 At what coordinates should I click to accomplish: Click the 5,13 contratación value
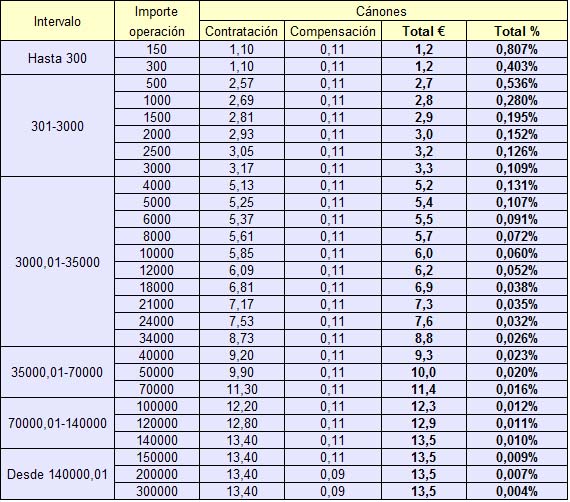(241, 185)
